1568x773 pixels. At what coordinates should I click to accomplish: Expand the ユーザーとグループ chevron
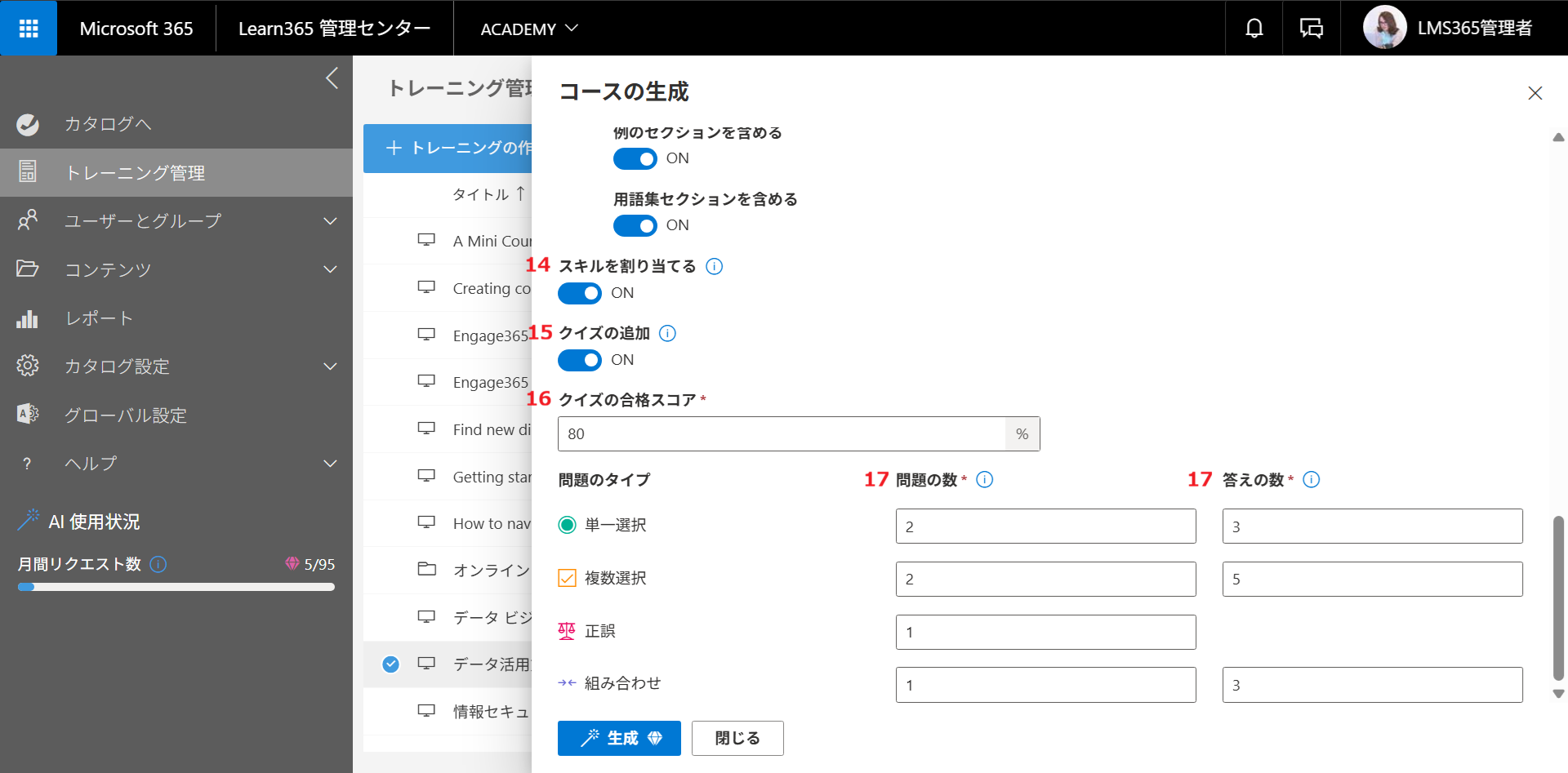330,220
